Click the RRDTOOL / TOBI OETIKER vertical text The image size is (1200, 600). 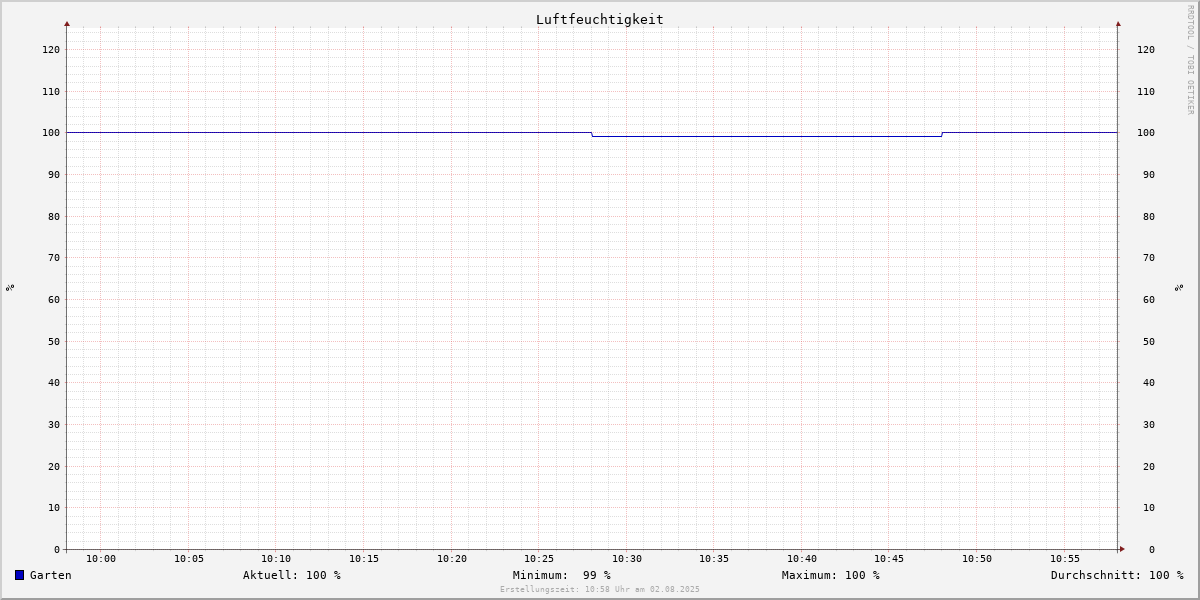point(1190,60)
